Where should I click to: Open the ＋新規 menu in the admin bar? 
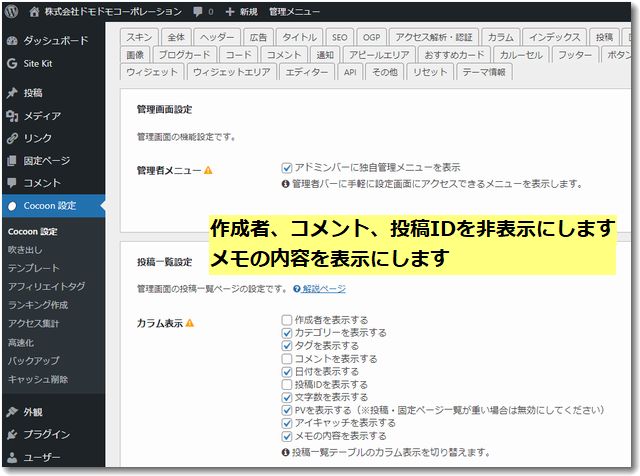(246, 12)
